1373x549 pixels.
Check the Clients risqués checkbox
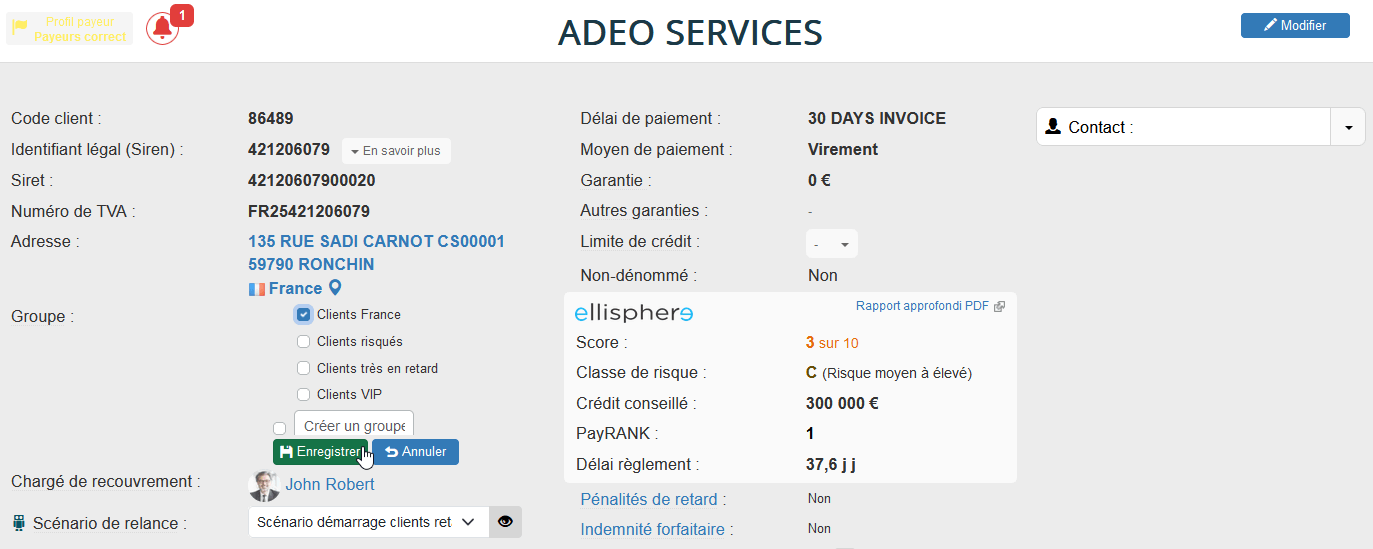(x=304, y=342)
